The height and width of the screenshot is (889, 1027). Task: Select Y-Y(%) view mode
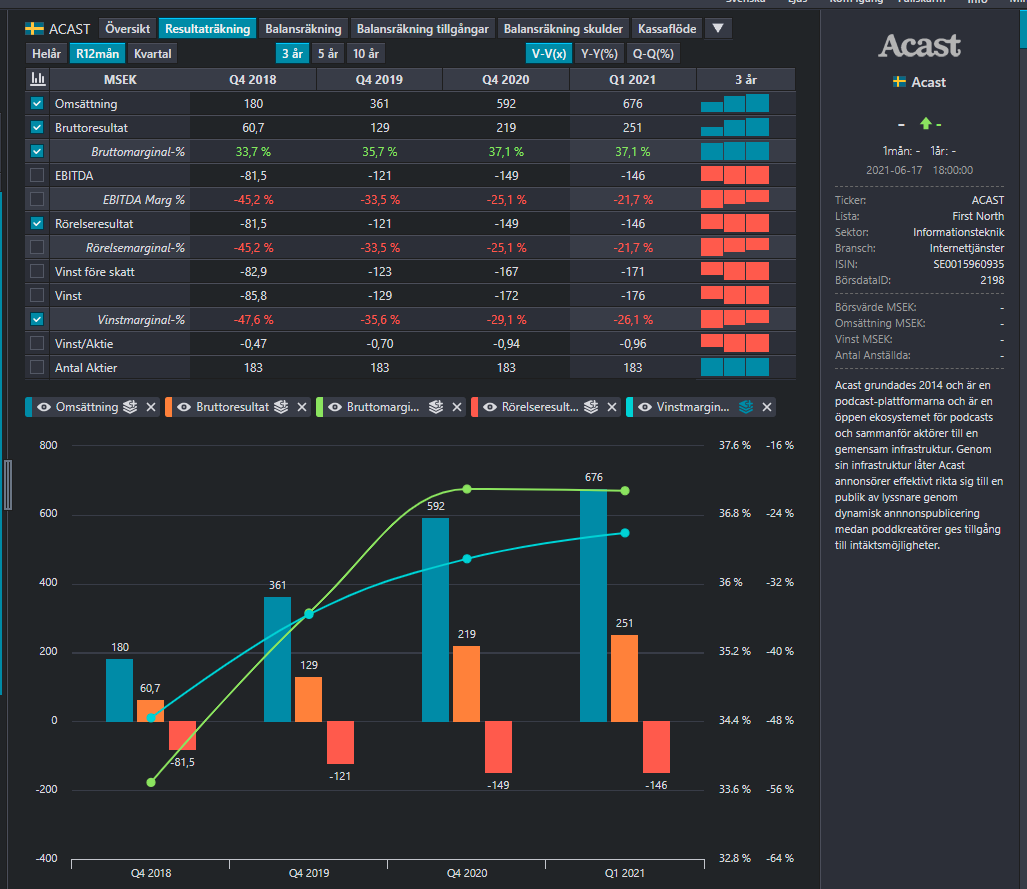[x=599, y=54]
